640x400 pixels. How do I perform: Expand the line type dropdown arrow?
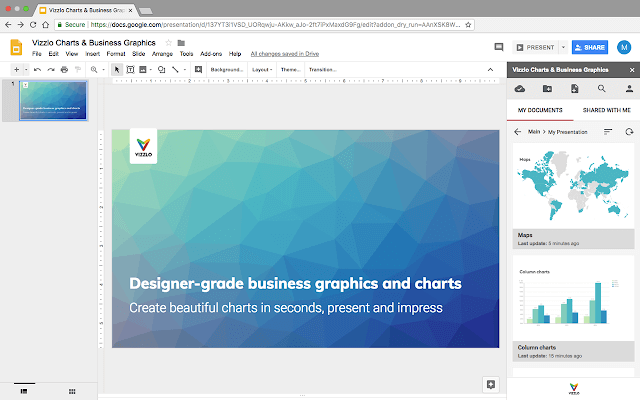(x=185, y=70)
